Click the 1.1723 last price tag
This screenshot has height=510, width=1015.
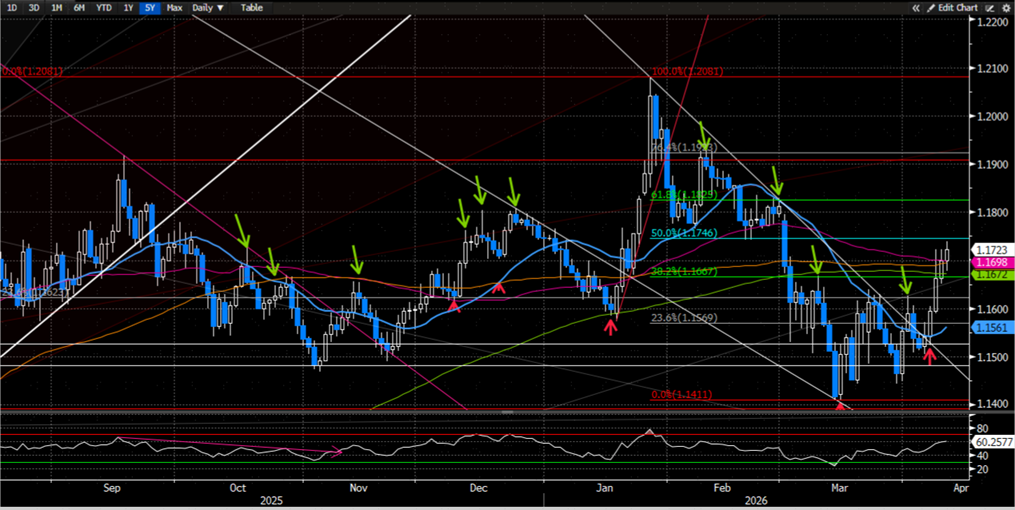click(x=991, y=249)
